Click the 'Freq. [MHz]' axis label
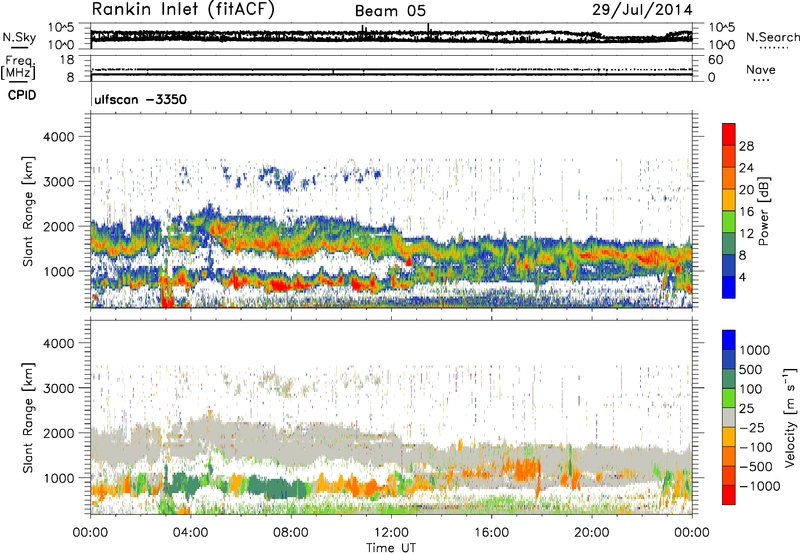This screenshot has width=800, height=554. [x=18, y=68]
